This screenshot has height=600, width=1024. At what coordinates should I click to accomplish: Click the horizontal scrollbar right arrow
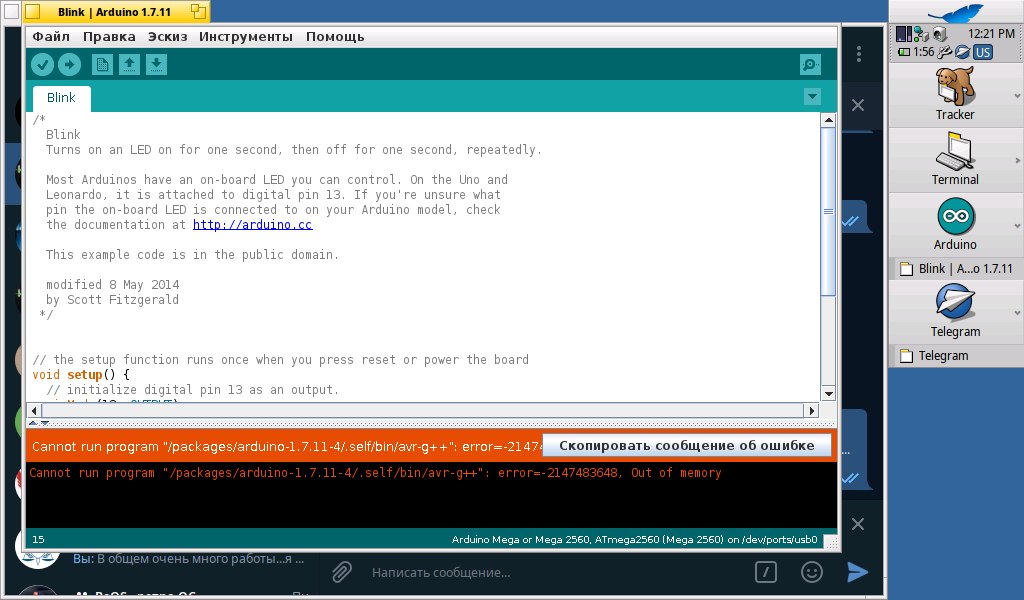[x=811, y=411]
